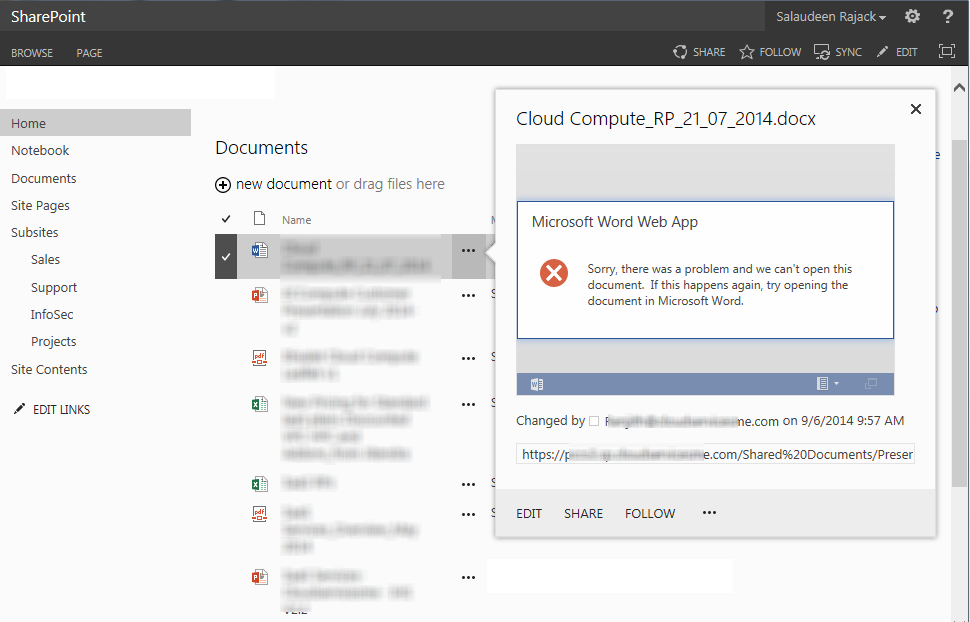Follow this site using the star icon
Viewport: 970px width, 622px height.
click(x=747, y=52)
